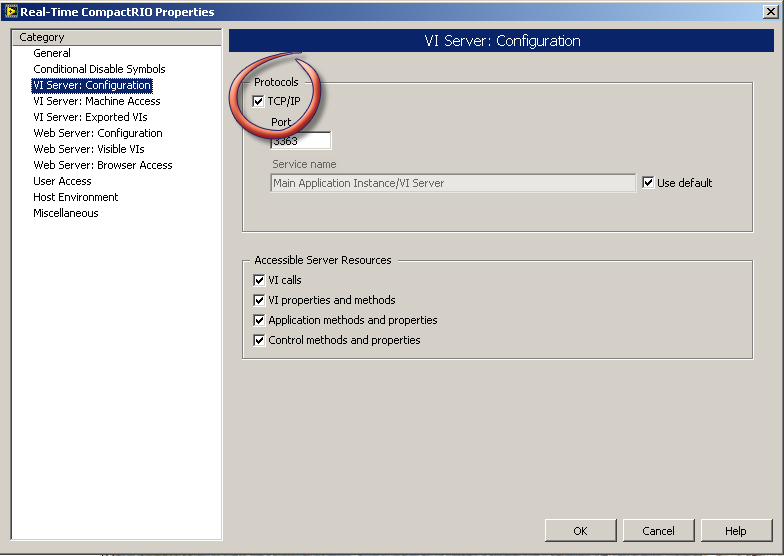Viewport: 784px width, 556px height.
Task: Toggle the VI calls checkbox
Action: coord(259,280)
